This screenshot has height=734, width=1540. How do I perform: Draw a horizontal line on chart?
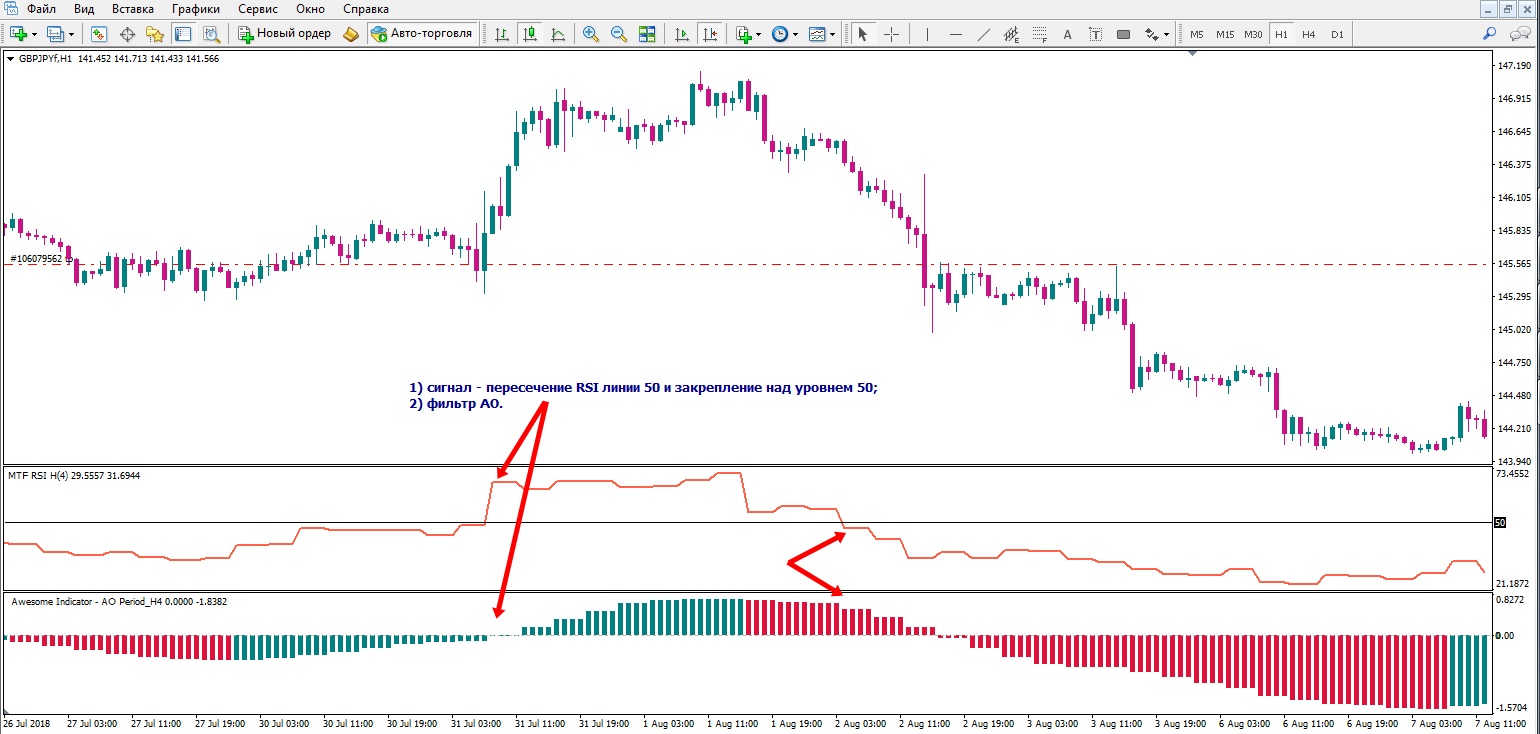tap(956, 34)
